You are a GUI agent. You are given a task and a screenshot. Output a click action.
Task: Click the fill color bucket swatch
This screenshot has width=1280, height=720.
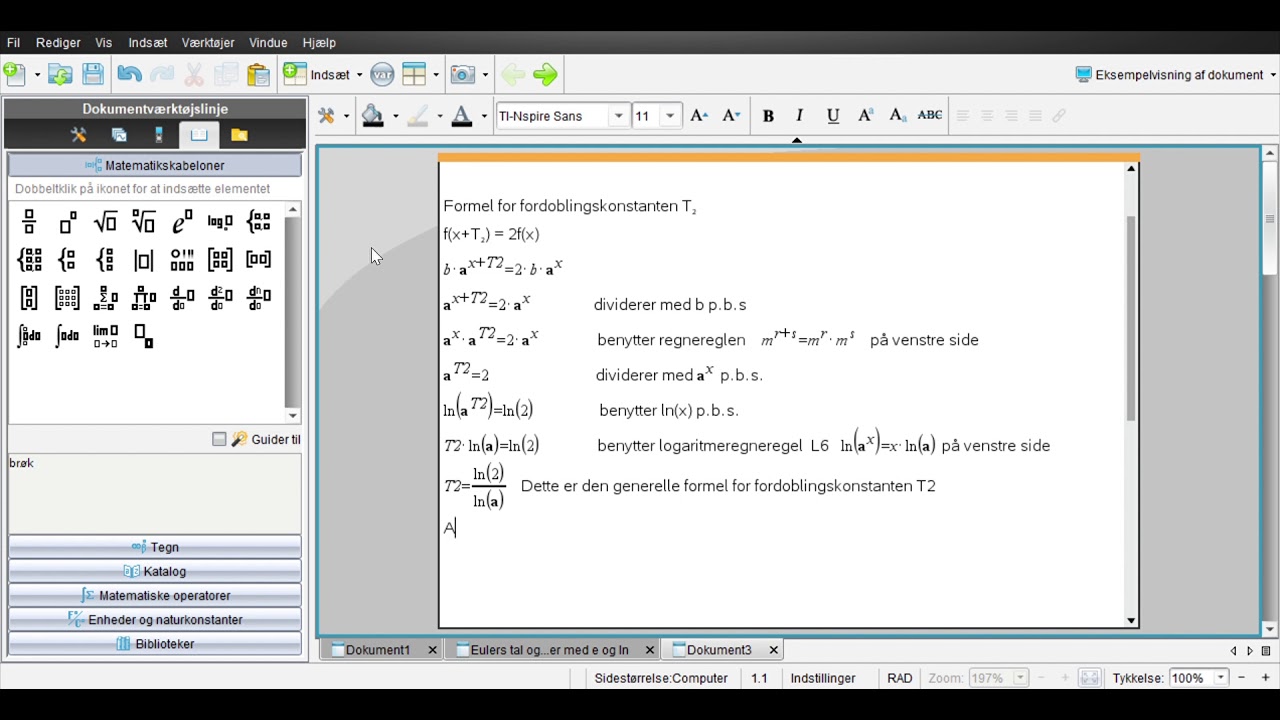click(x=373, y=116)
